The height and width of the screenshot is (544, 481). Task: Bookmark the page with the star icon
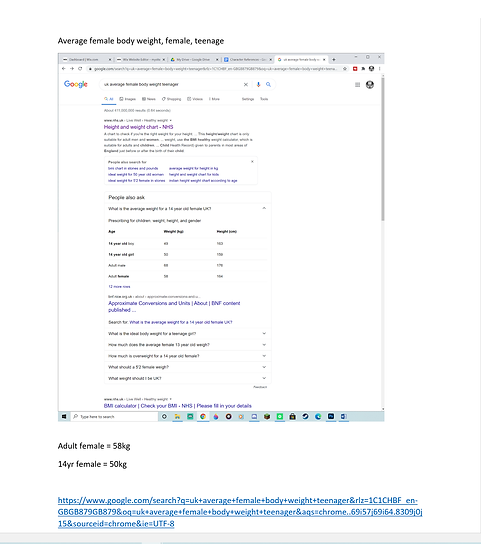(x=345, y=69)
